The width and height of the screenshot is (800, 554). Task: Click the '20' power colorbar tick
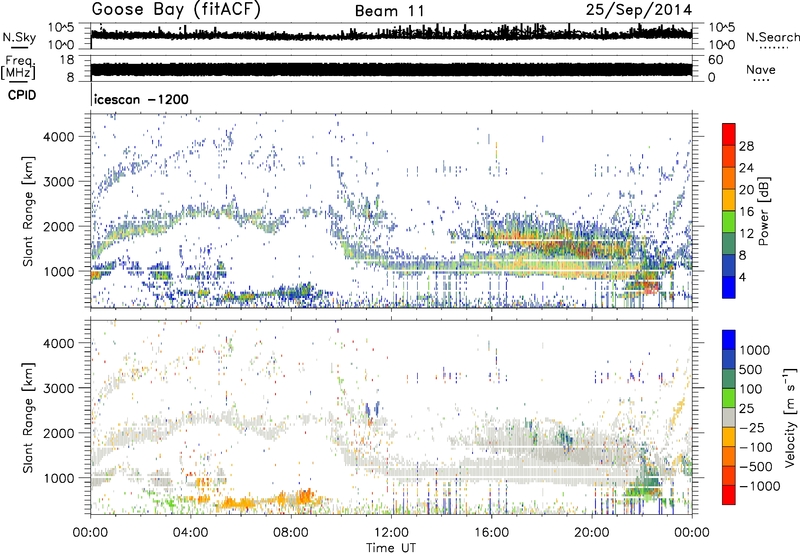point(746,190)
